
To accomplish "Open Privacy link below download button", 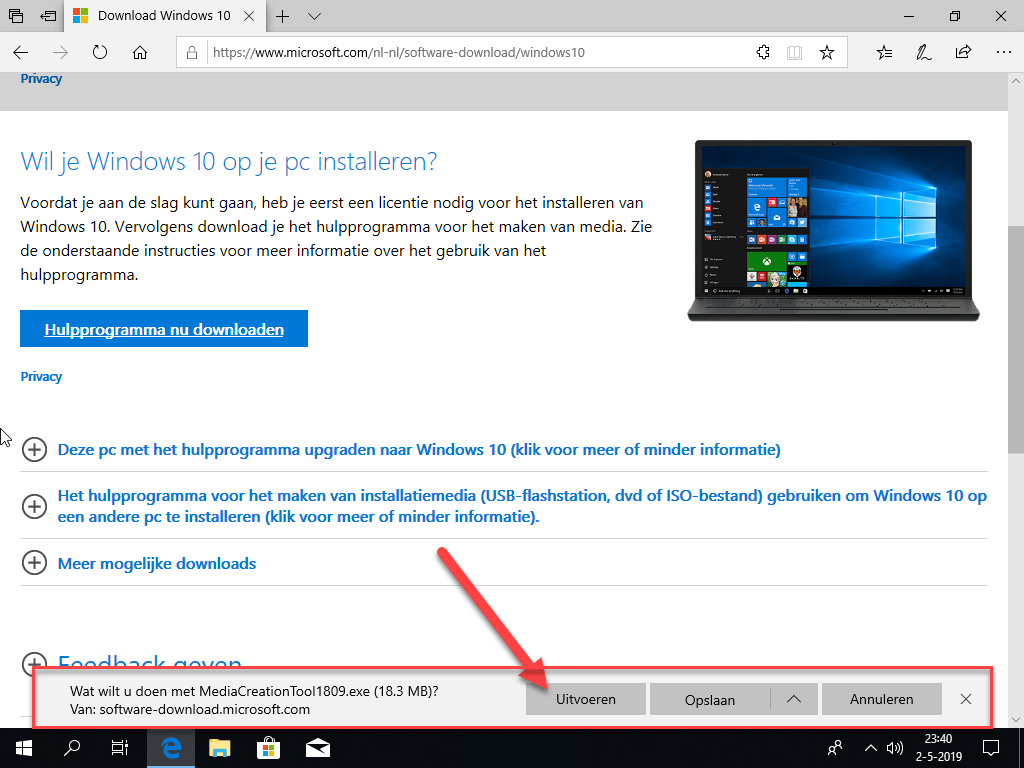I will click(41, 376).
